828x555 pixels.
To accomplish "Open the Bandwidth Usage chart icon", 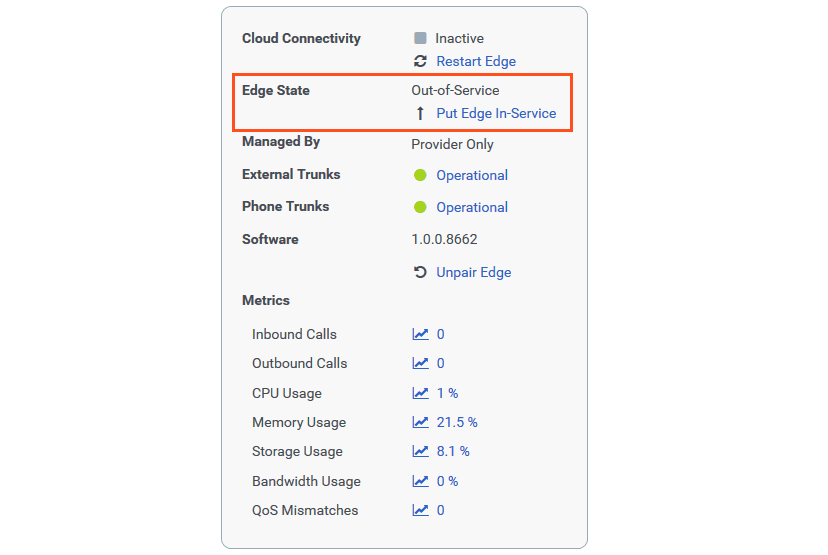I will [421, 481].
